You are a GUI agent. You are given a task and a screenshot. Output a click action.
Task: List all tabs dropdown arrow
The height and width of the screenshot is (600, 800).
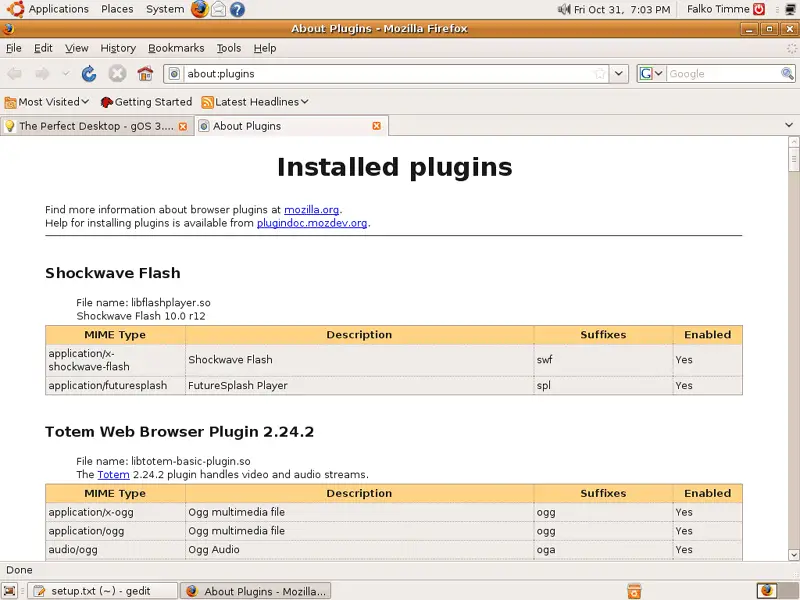tap(789, 125)
